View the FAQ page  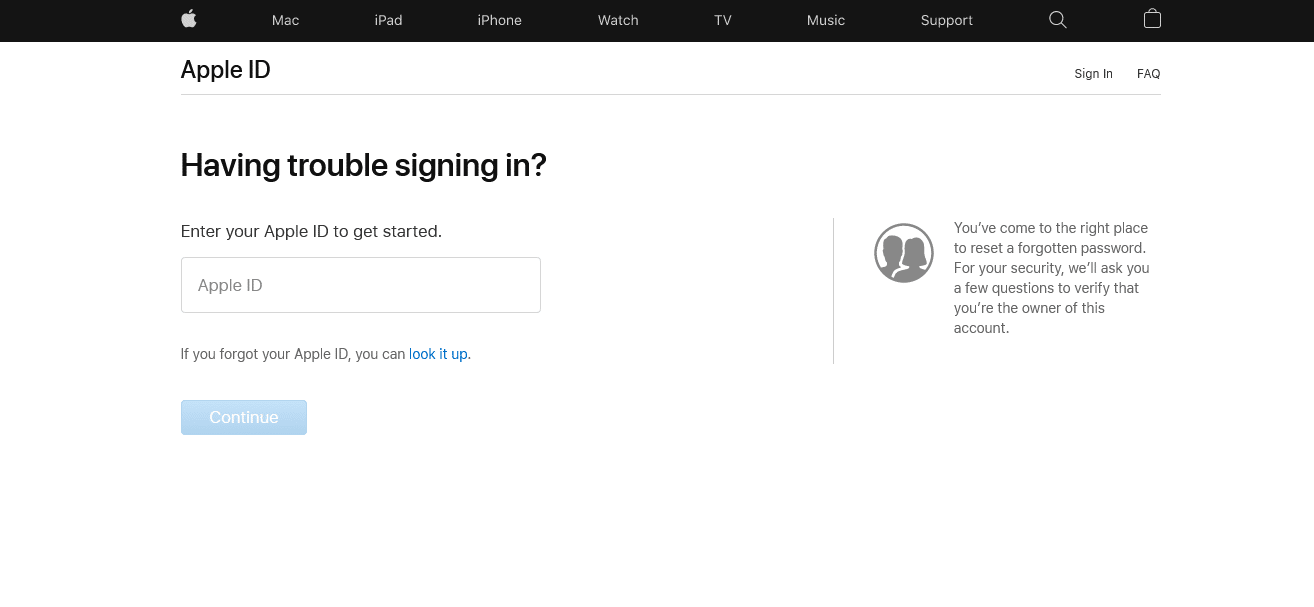point(1148,73)
